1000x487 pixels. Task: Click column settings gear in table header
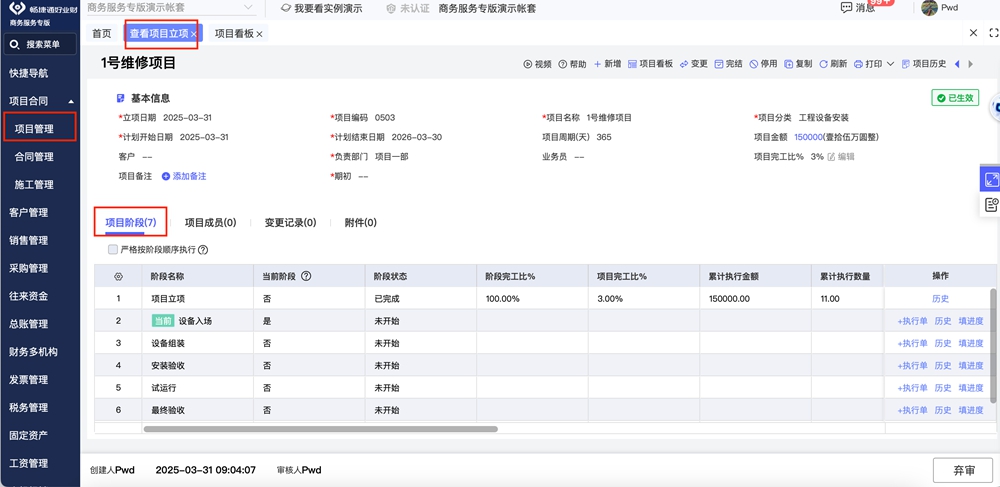coord(118,276)
